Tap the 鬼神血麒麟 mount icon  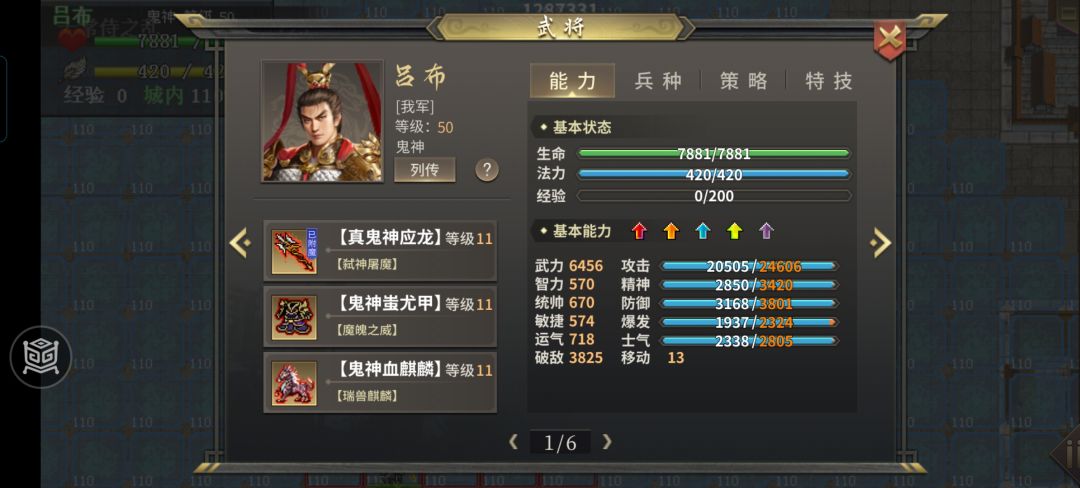click(294, 383)
